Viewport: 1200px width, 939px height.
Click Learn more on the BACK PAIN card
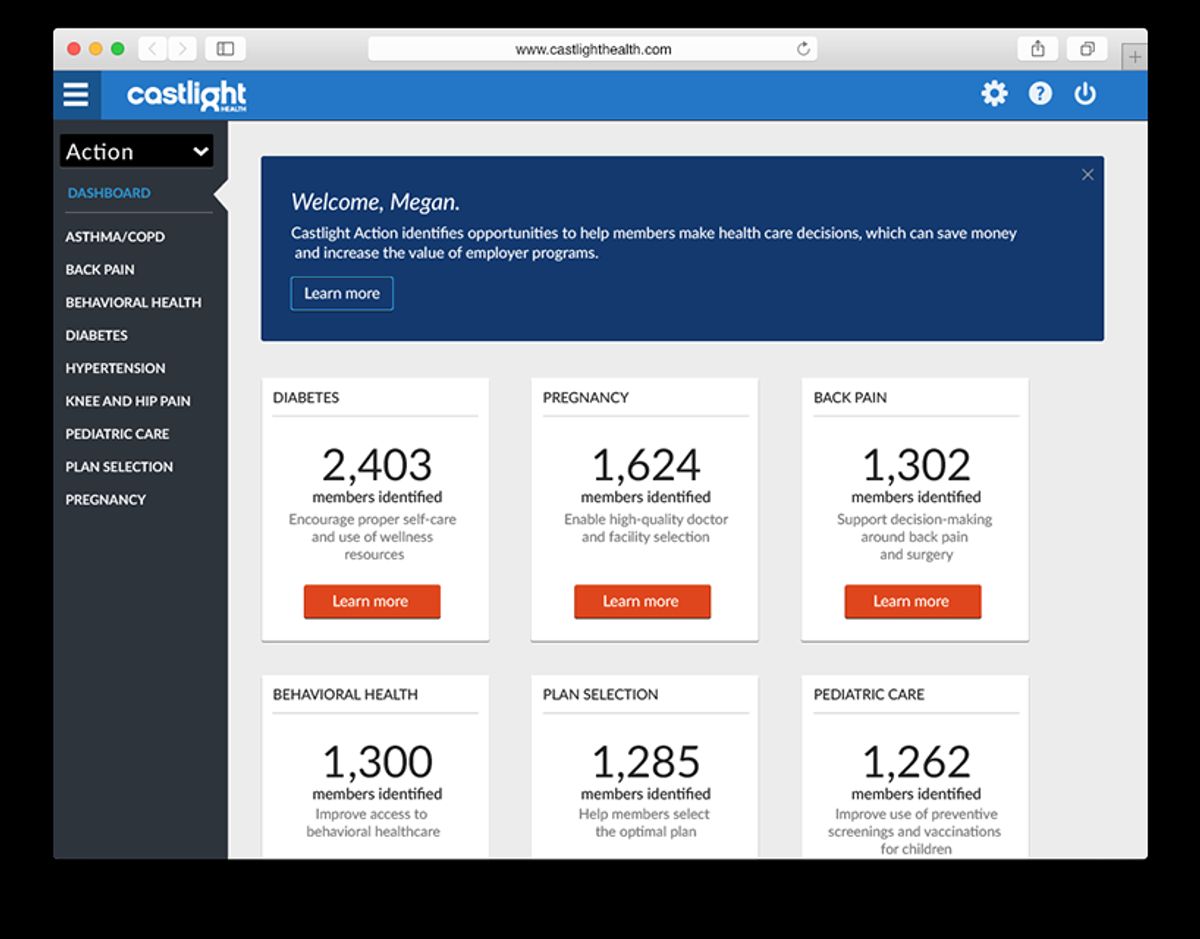coord(913,601)
